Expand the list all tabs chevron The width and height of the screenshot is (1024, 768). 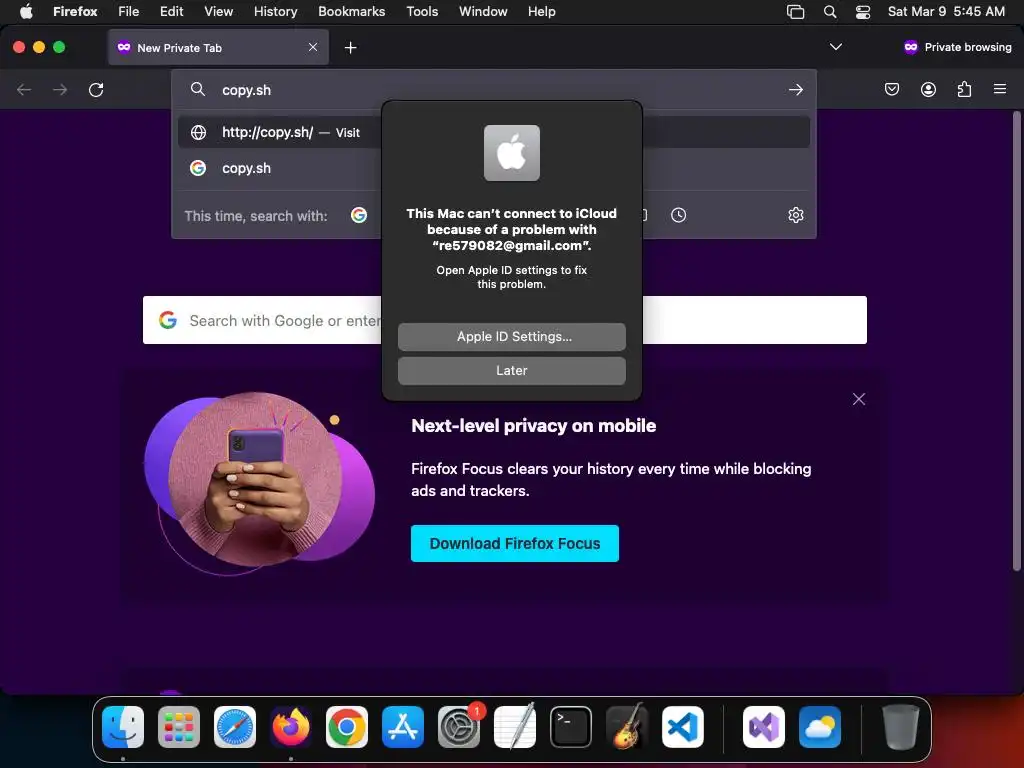pyautogui.click(x=835, y=47)
